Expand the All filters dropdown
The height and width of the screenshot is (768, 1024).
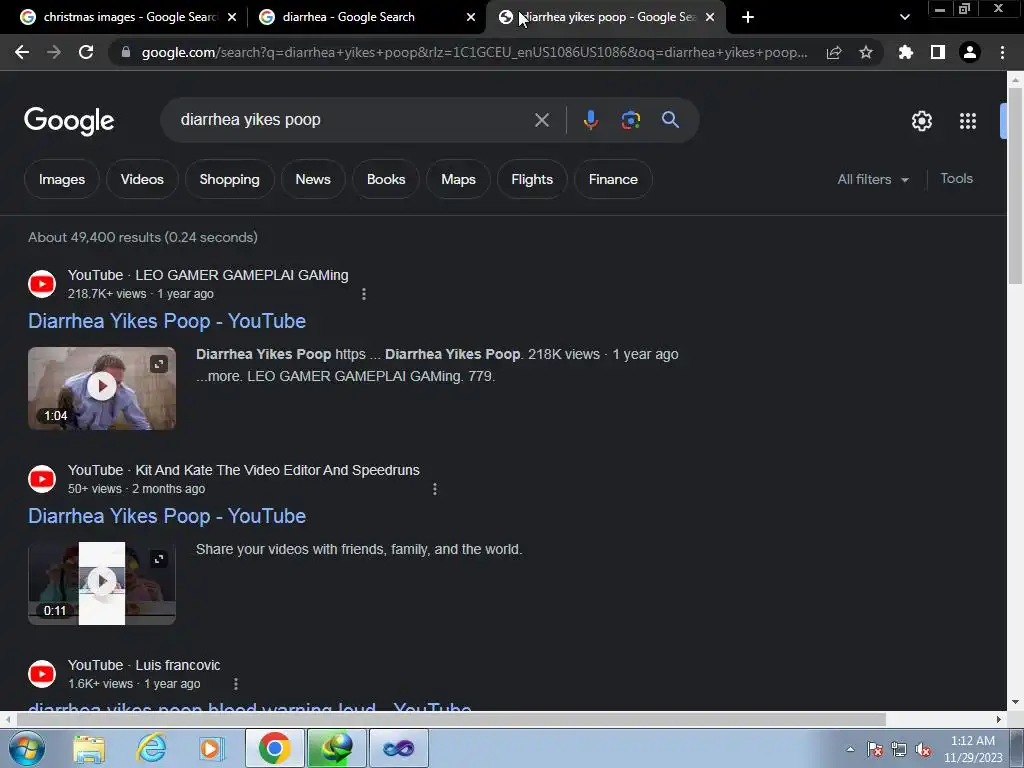873,180
